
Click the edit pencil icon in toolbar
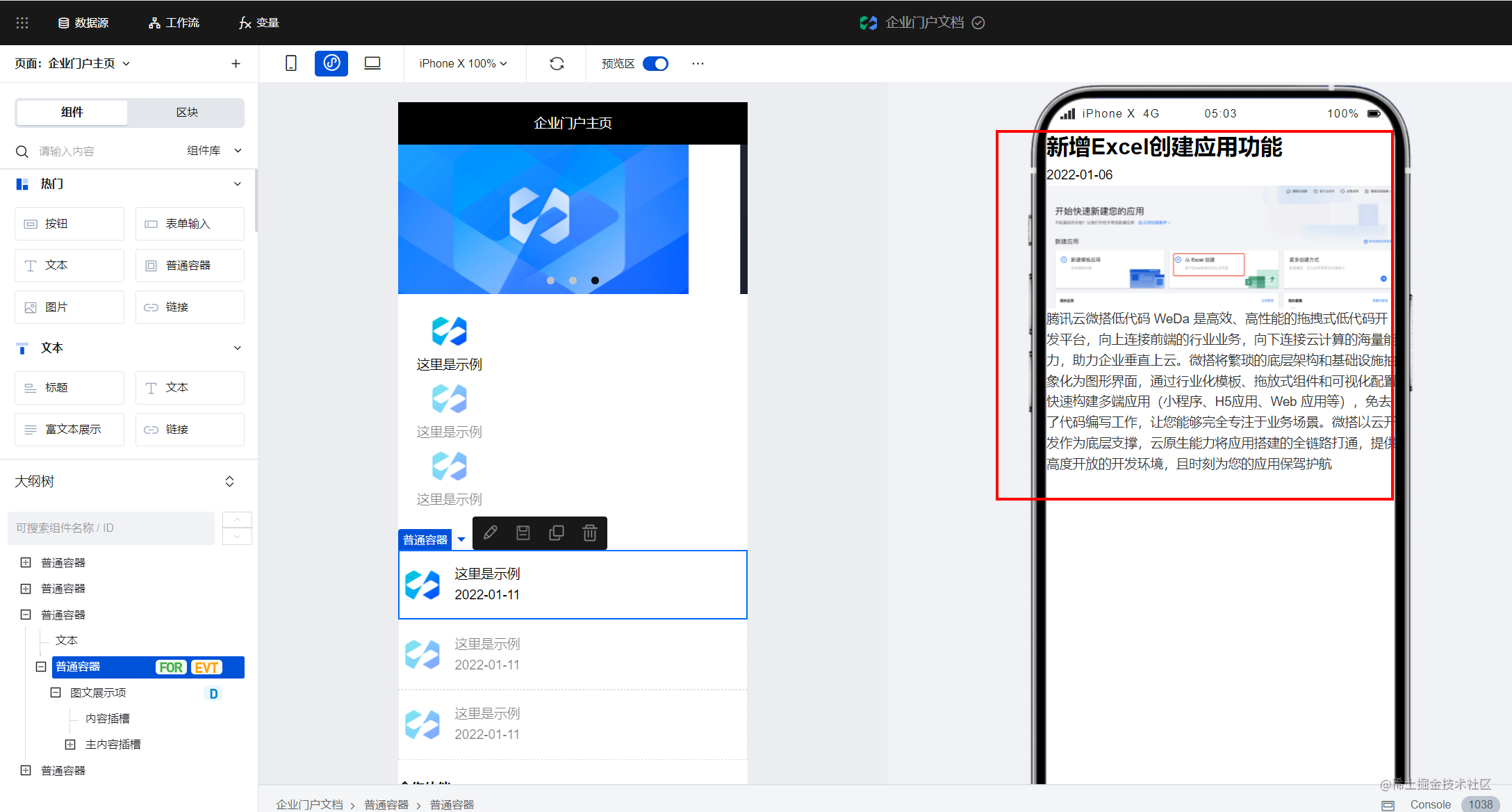click(490, 533)
